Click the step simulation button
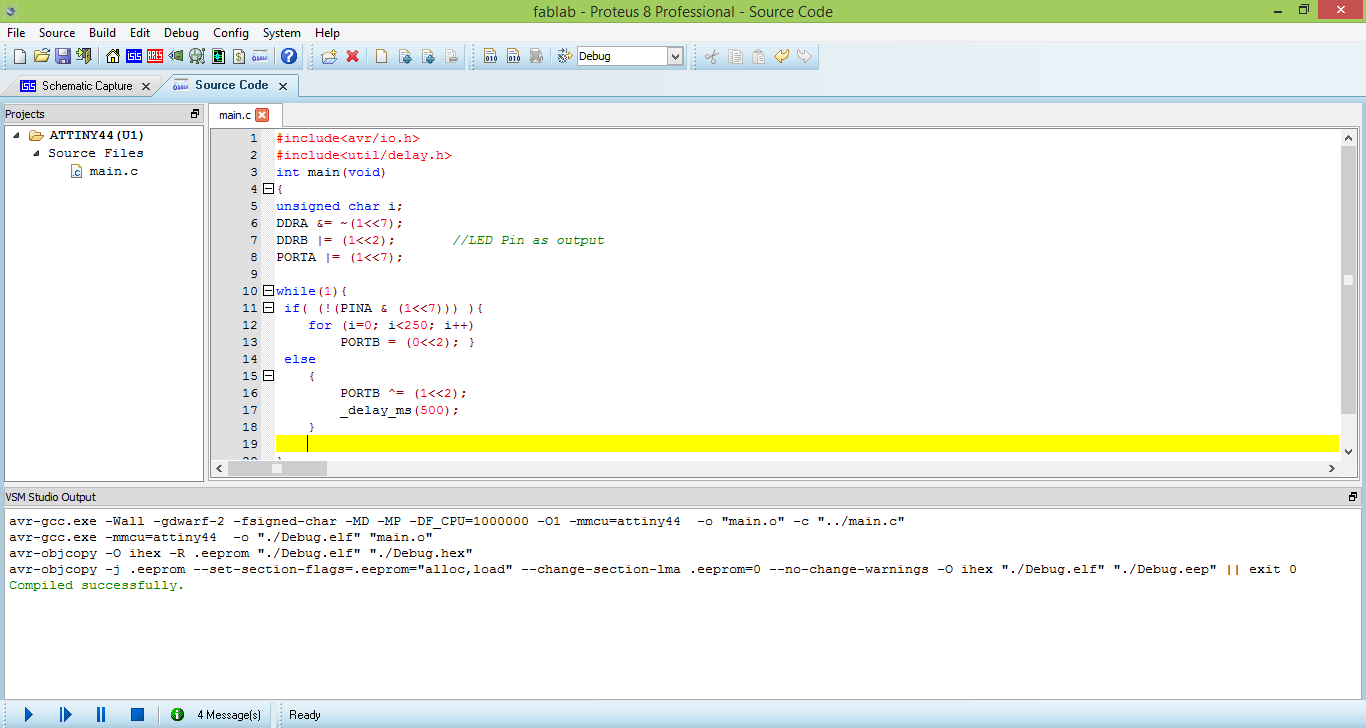1366x728 pixels. pyautogui.click(x=65, y=714)
